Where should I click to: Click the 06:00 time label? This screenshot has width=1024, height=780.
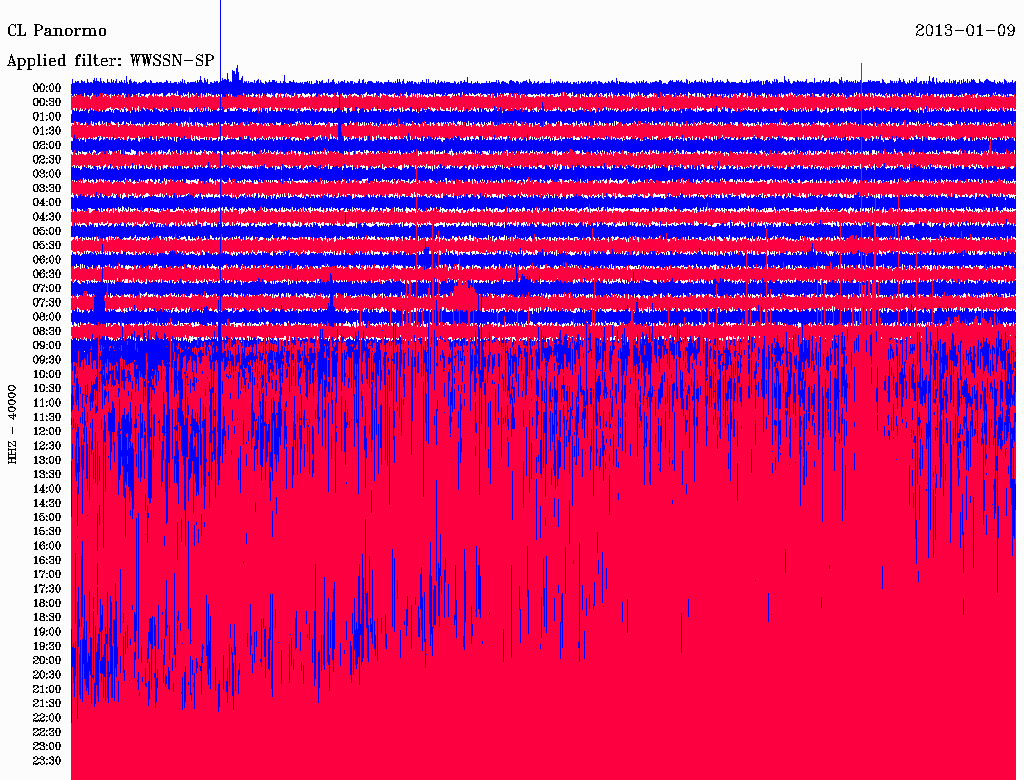pyautogui.click(x=47, y=260)
